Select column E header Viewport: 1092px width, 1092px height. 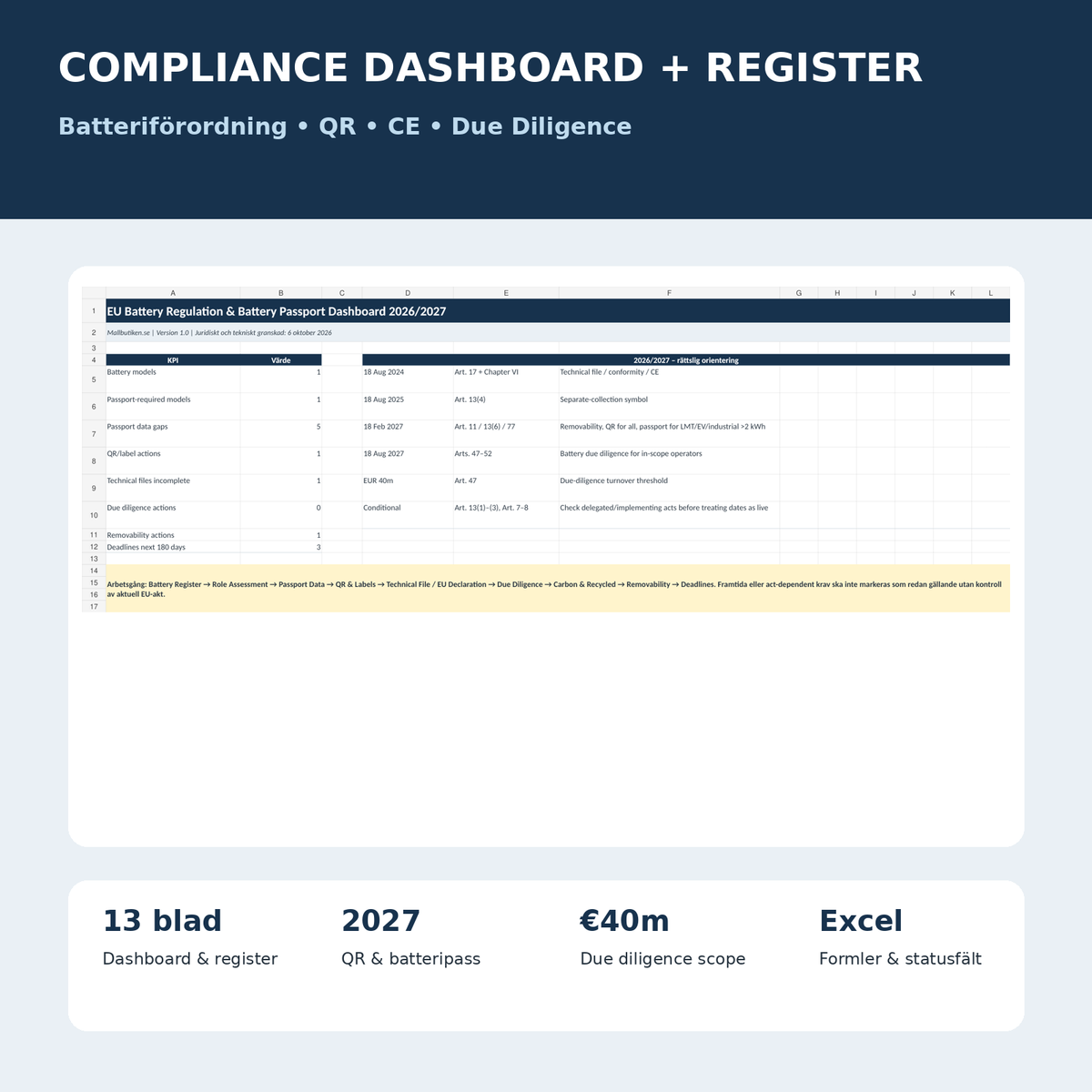pyautogui.click(x=506, y=293)
